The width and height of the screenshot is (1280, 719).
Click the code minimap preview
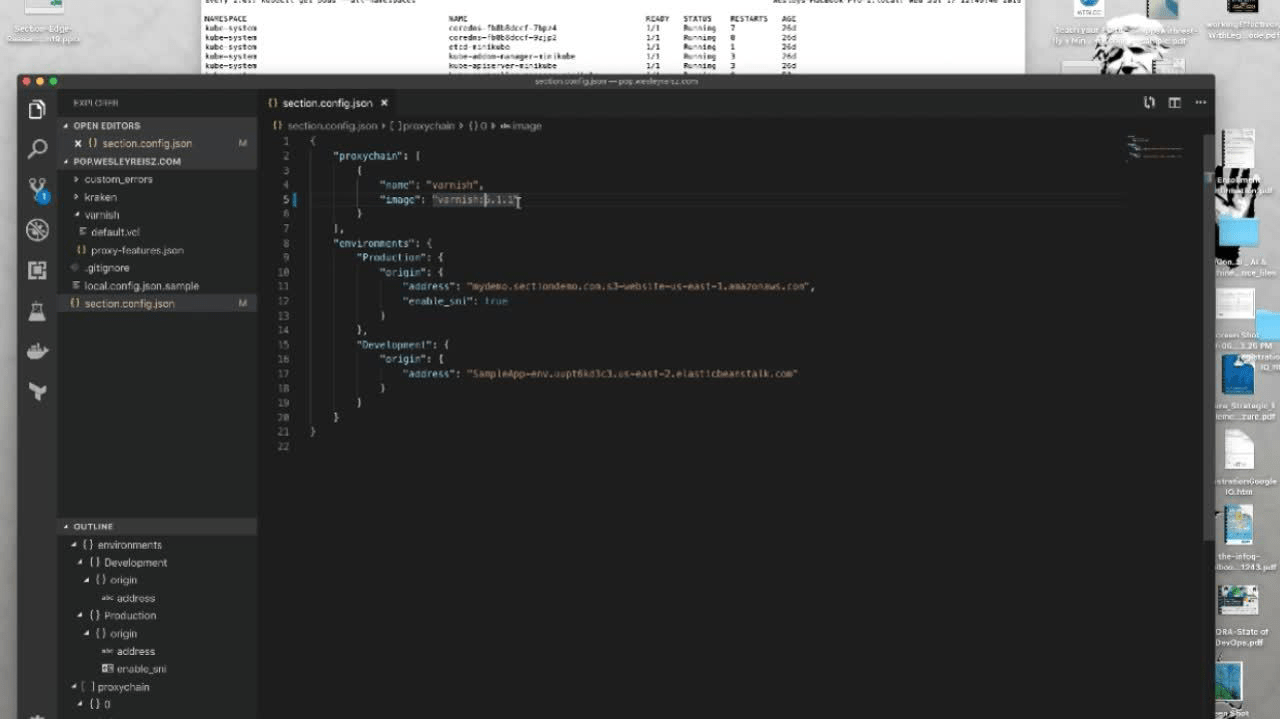point(1154,147)
